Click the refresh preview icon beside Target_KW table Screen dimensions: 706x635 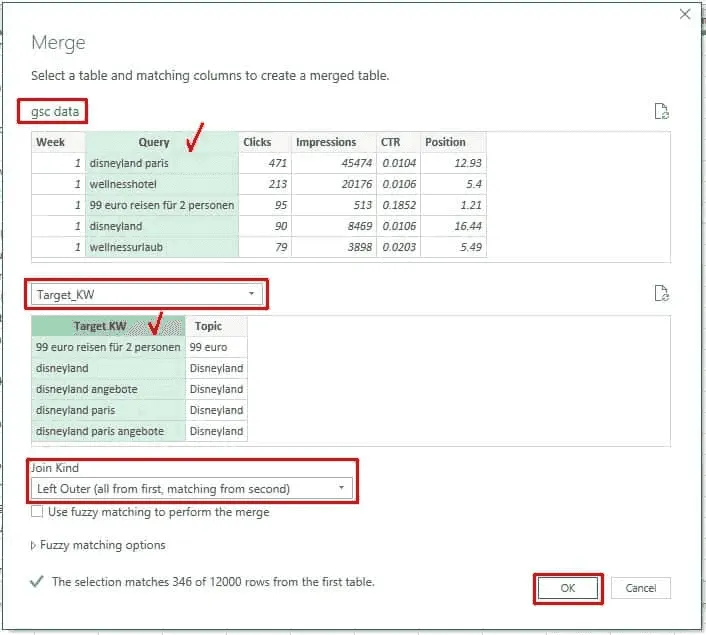coord(660,293)
